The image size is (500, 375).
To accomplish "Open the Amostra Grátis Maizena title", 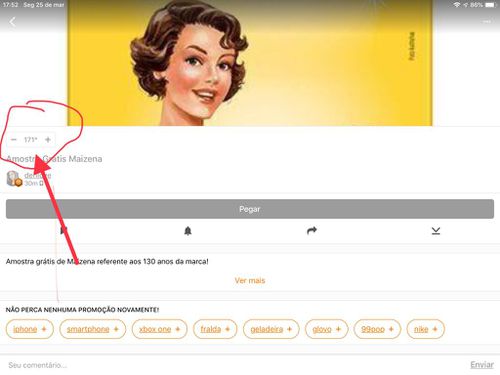I will click(x=54, y=159).
